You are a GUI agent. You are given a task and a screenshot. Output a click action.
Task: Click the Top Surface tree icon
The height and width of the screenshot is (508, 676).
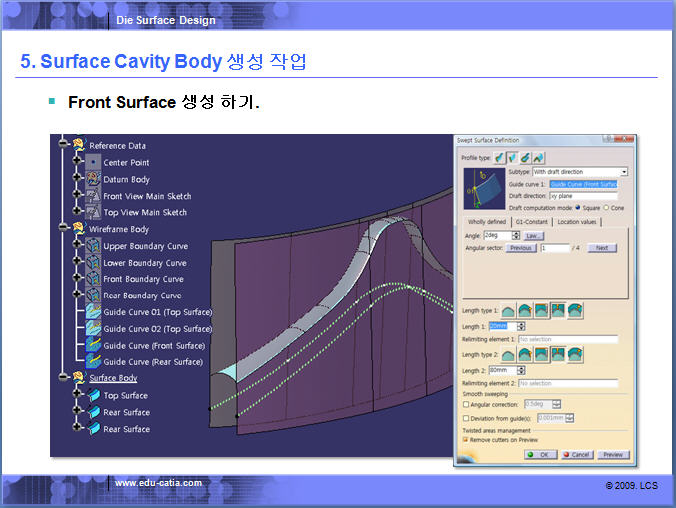[x=93, y=396]
